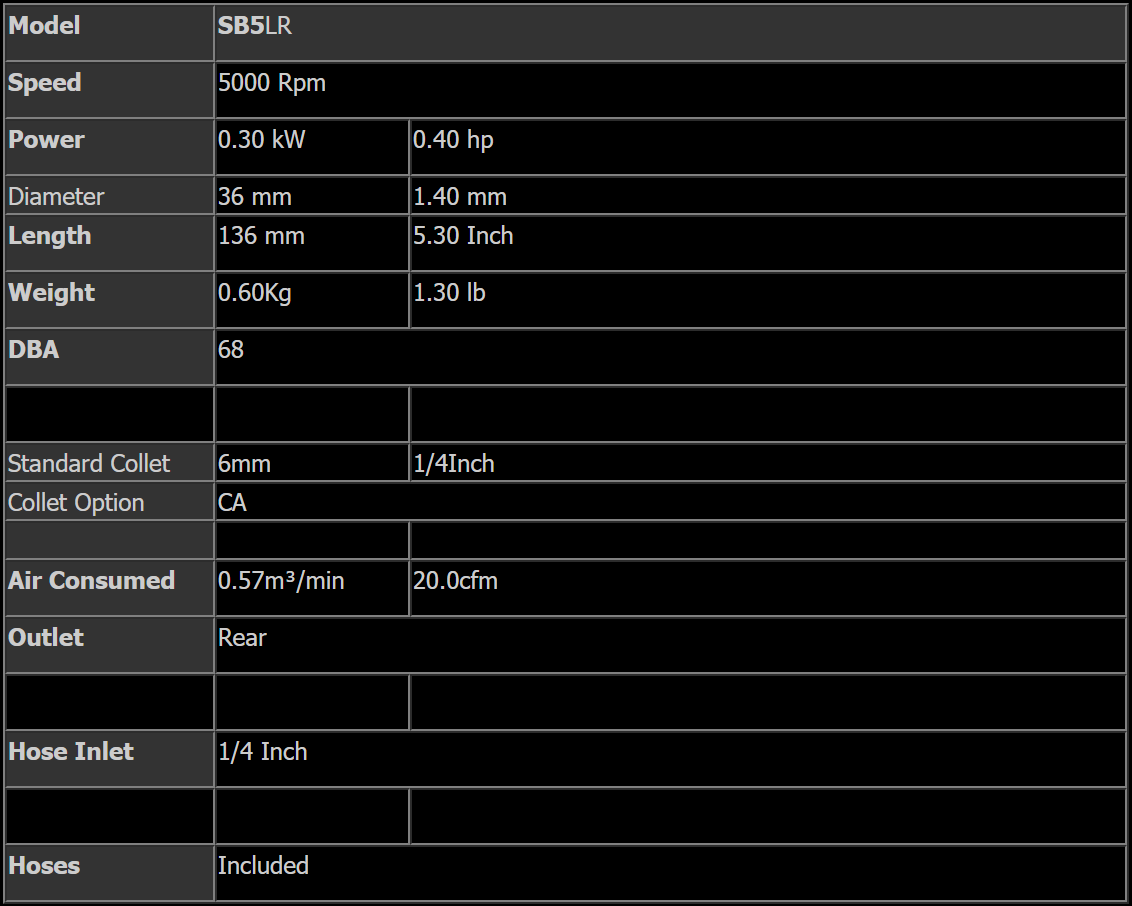Click the SB5LR model name
Viewport: 1132px width, 906px height.
(254, 26)
